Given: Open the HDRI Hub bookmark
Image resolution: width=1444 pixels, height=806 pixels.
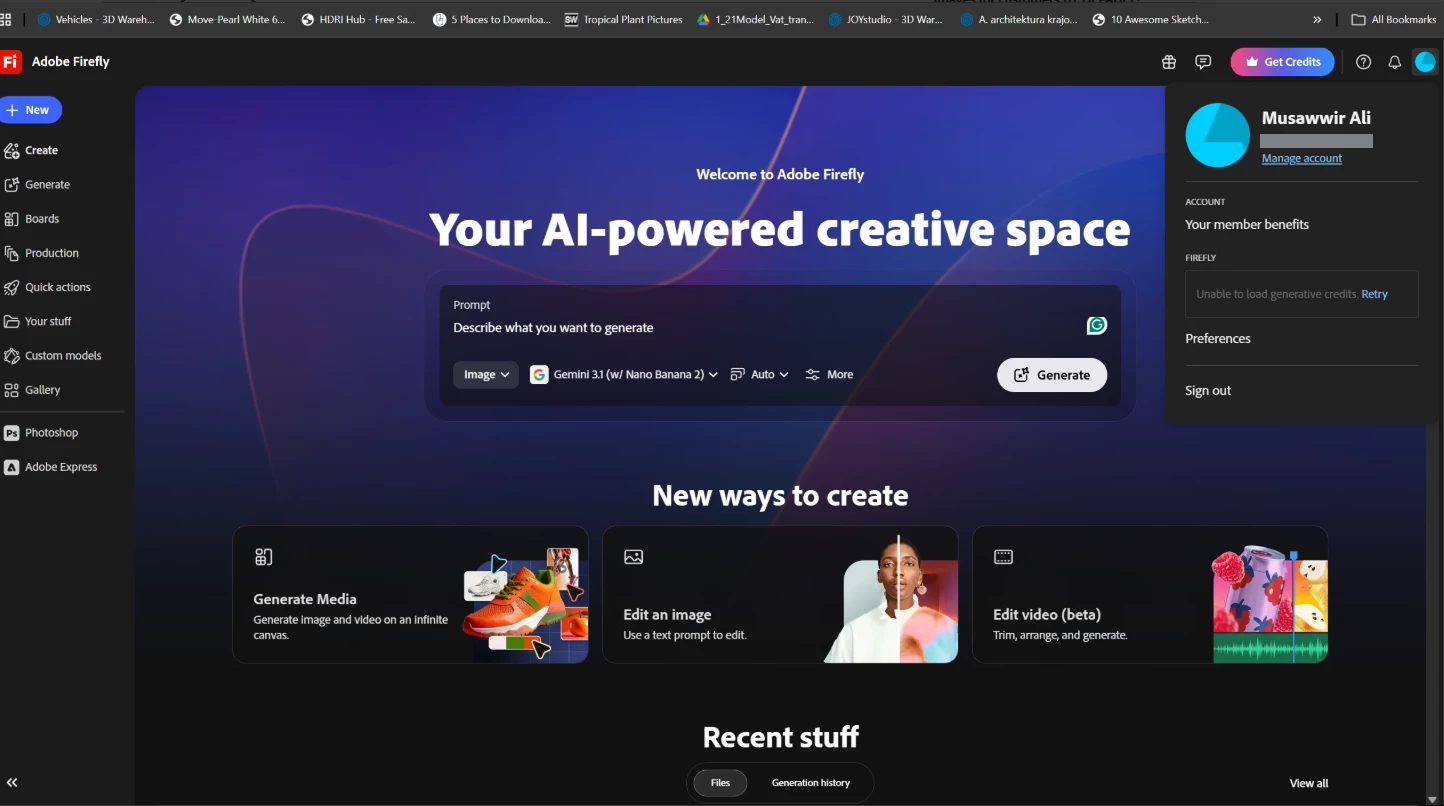Looking at the screenshot, I should (x=359, y=19).
